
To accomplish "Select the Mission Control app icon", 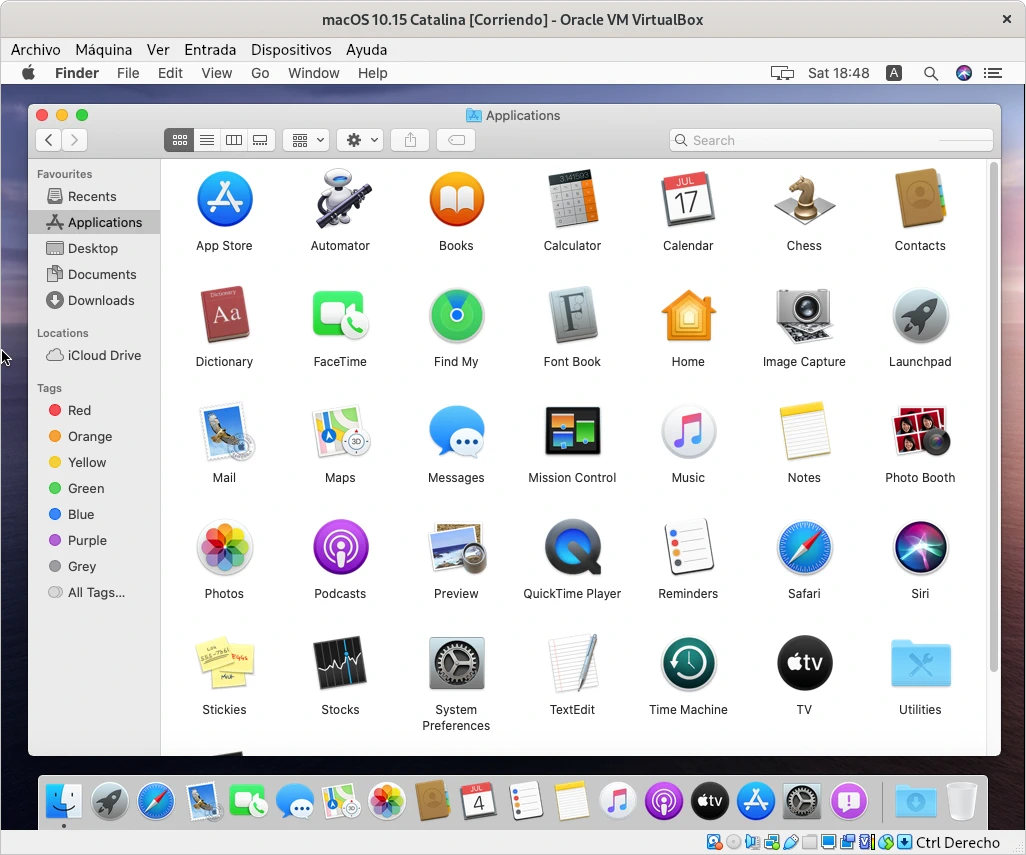I will pos(572,432).
